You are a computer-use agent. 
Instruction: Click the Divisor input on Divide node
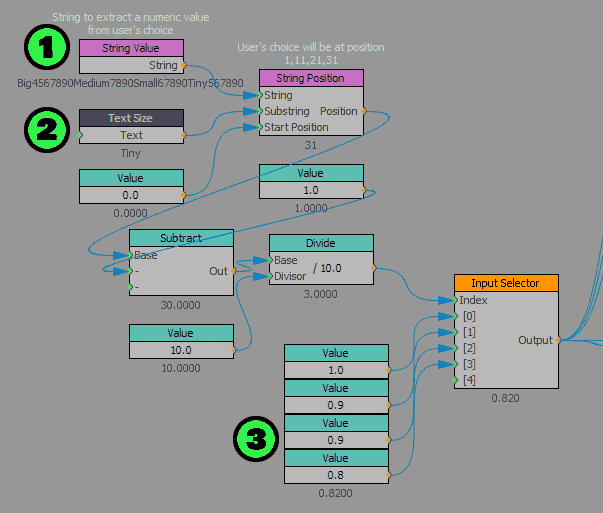[270, 276]
